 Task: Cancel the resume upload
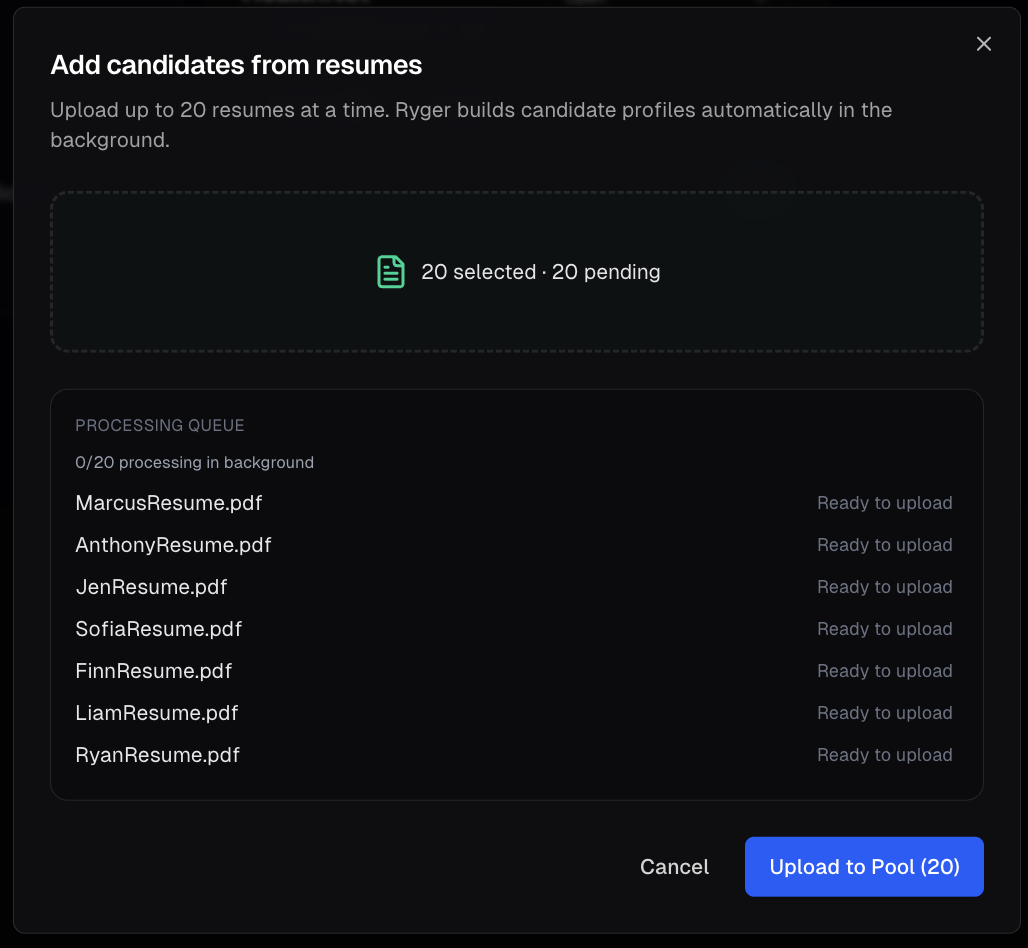click(674, 866)
